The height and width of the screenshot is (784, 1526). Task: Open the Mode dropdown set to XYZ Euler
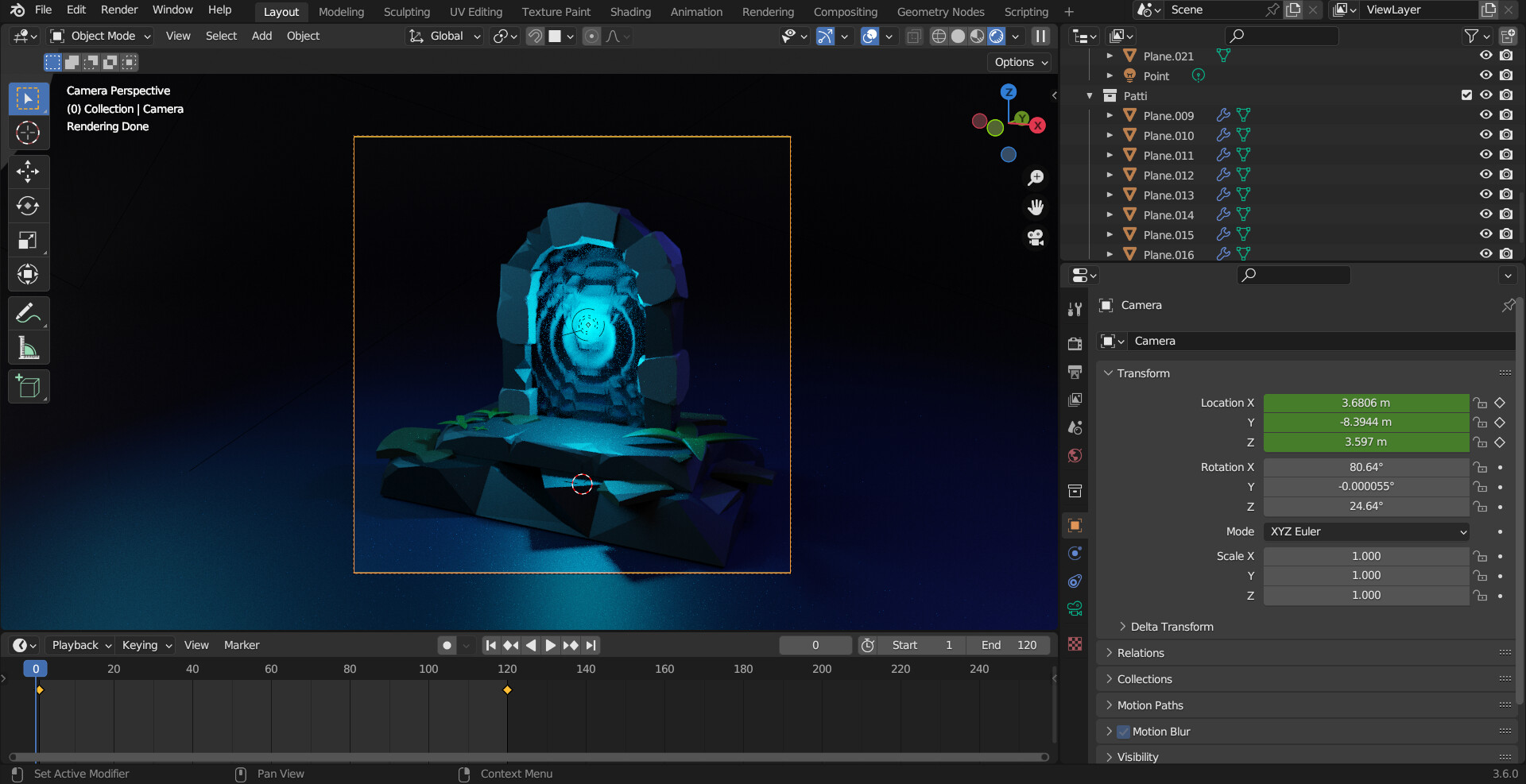tap(1365, 531)
